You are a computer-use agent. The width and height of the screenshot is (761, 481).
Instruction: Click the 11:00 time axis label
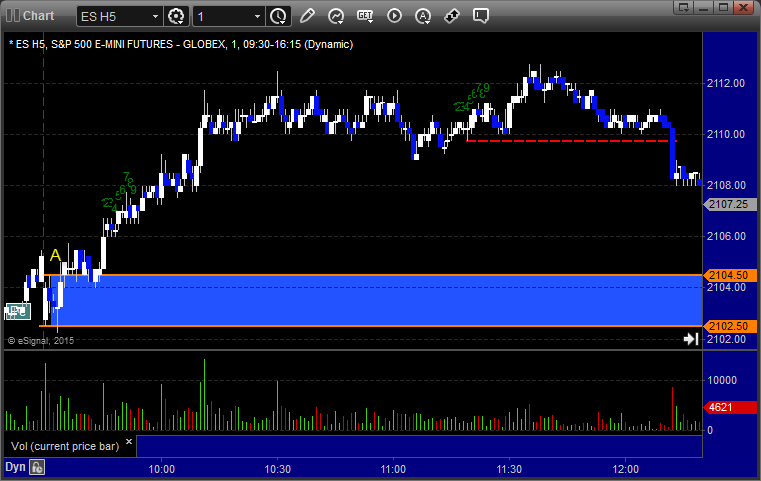(393, 469)
